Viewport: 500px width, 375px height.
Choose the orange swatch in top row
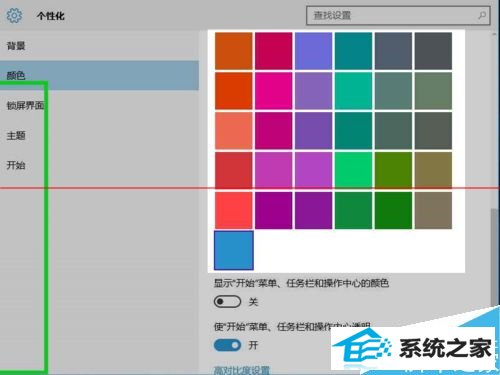pos(234,51)
